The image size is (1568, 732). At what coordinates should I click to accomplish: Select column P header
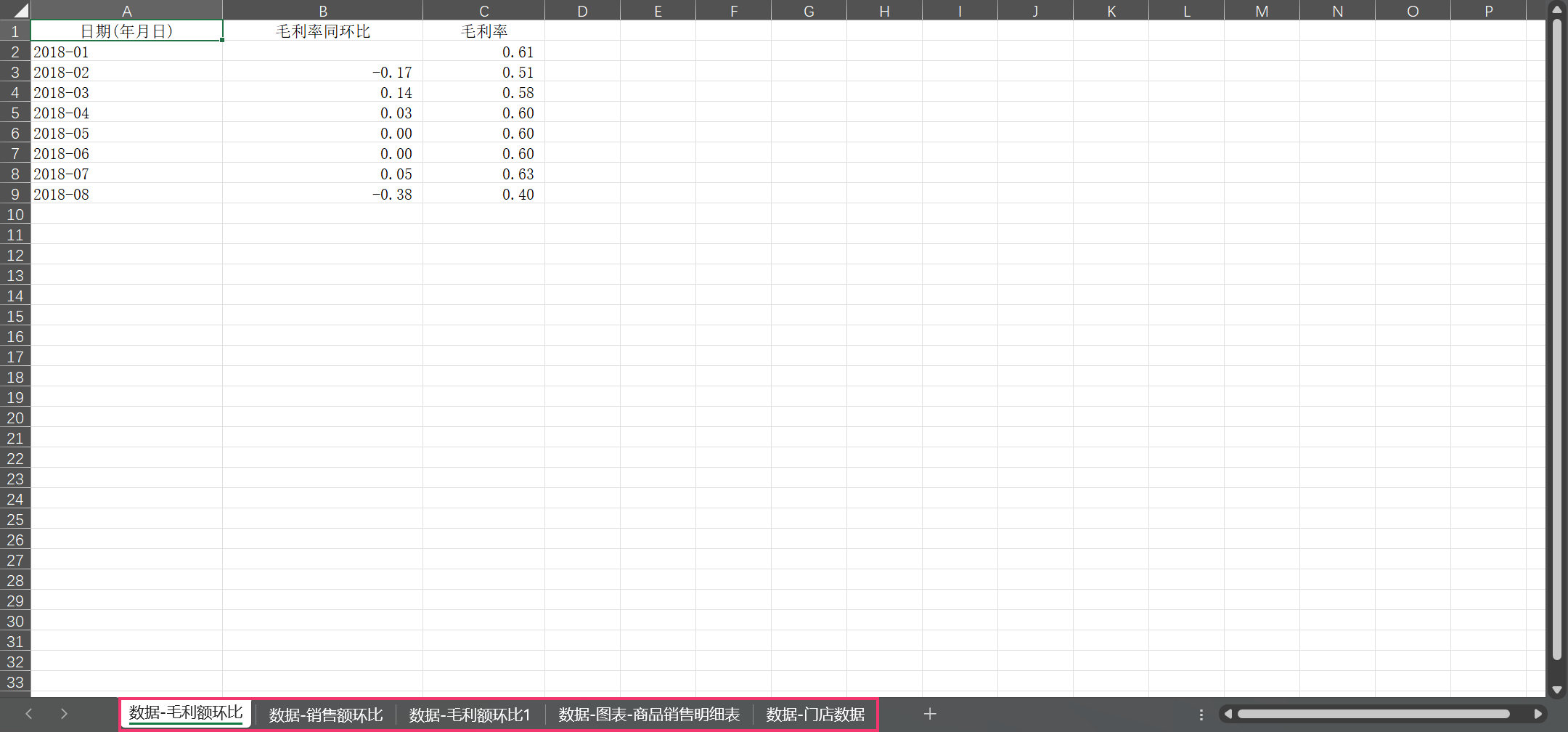pos(1489,10)
